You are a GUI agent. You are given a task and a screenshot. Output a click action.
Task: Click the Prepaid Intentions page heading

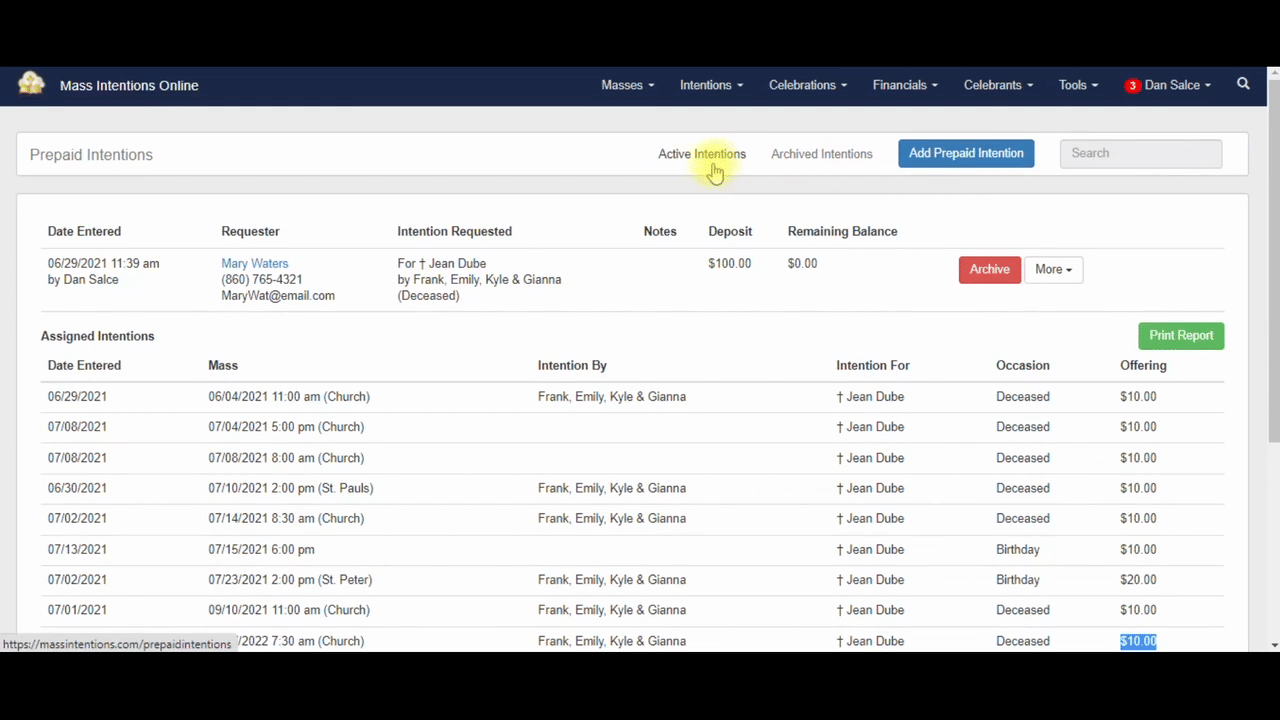[91, 155]
